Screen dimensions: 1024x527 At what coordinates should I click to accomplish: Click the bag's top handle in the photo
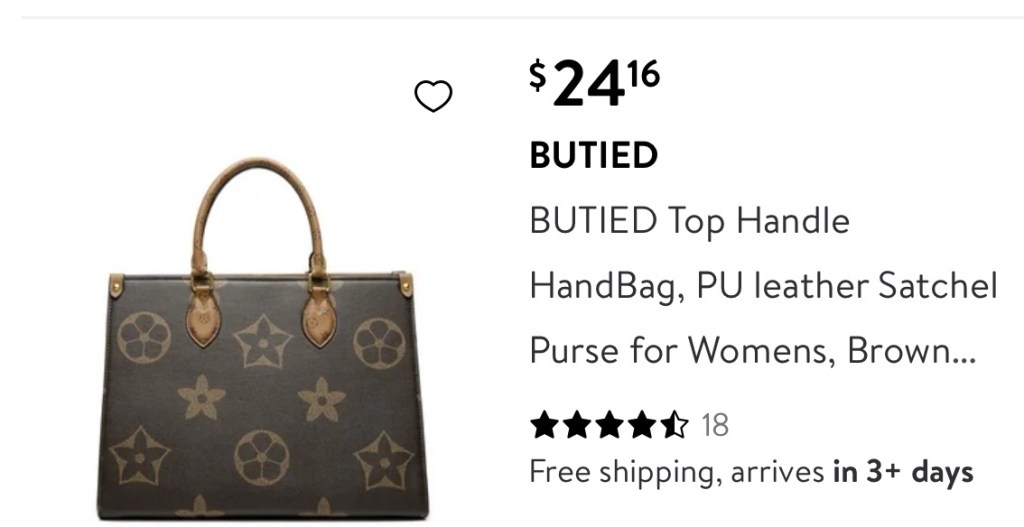(x=260, y=216)
